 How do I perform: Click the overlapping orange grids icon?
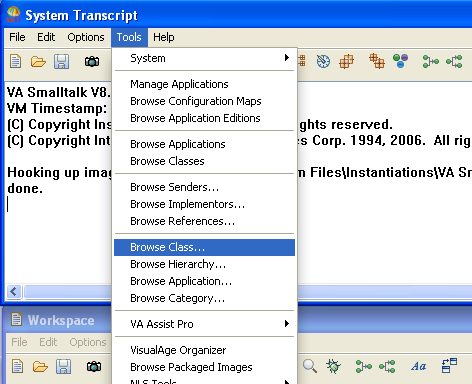tap(346, 61)
